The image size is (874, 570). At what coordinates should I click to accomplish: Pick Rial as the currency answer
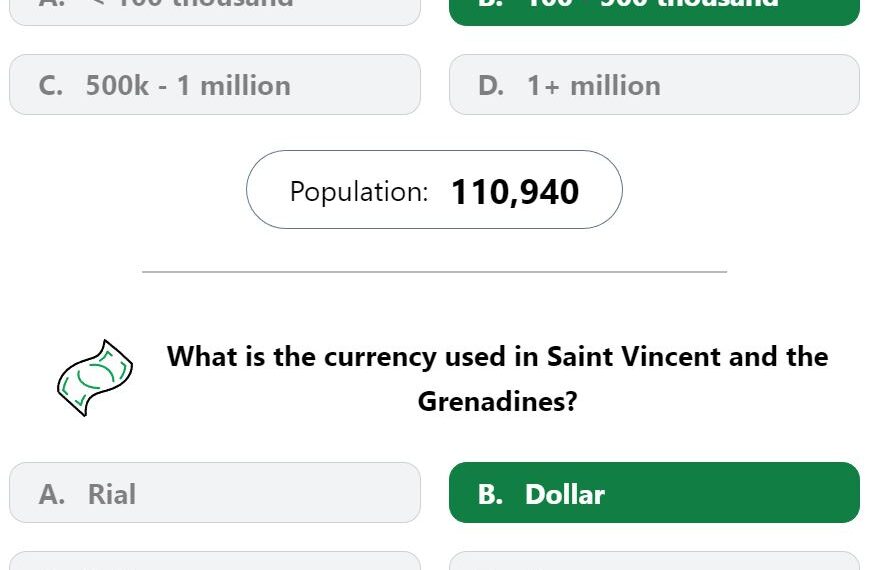[x=215, y=493]
